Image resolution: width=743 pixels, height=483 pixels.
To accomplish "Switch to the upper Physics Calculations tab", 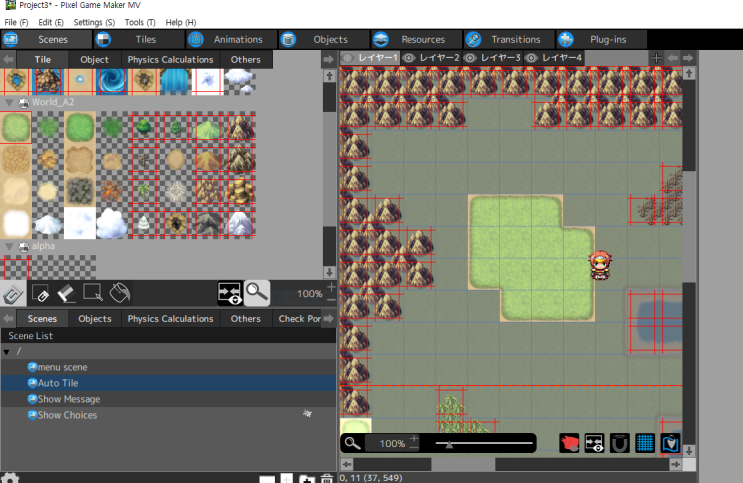I will click(x=170, y=60).
